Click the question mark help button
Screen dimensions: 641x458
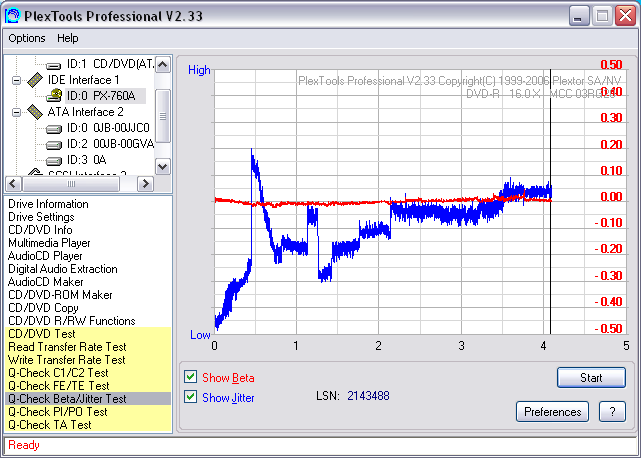click(x=612, y=411)
